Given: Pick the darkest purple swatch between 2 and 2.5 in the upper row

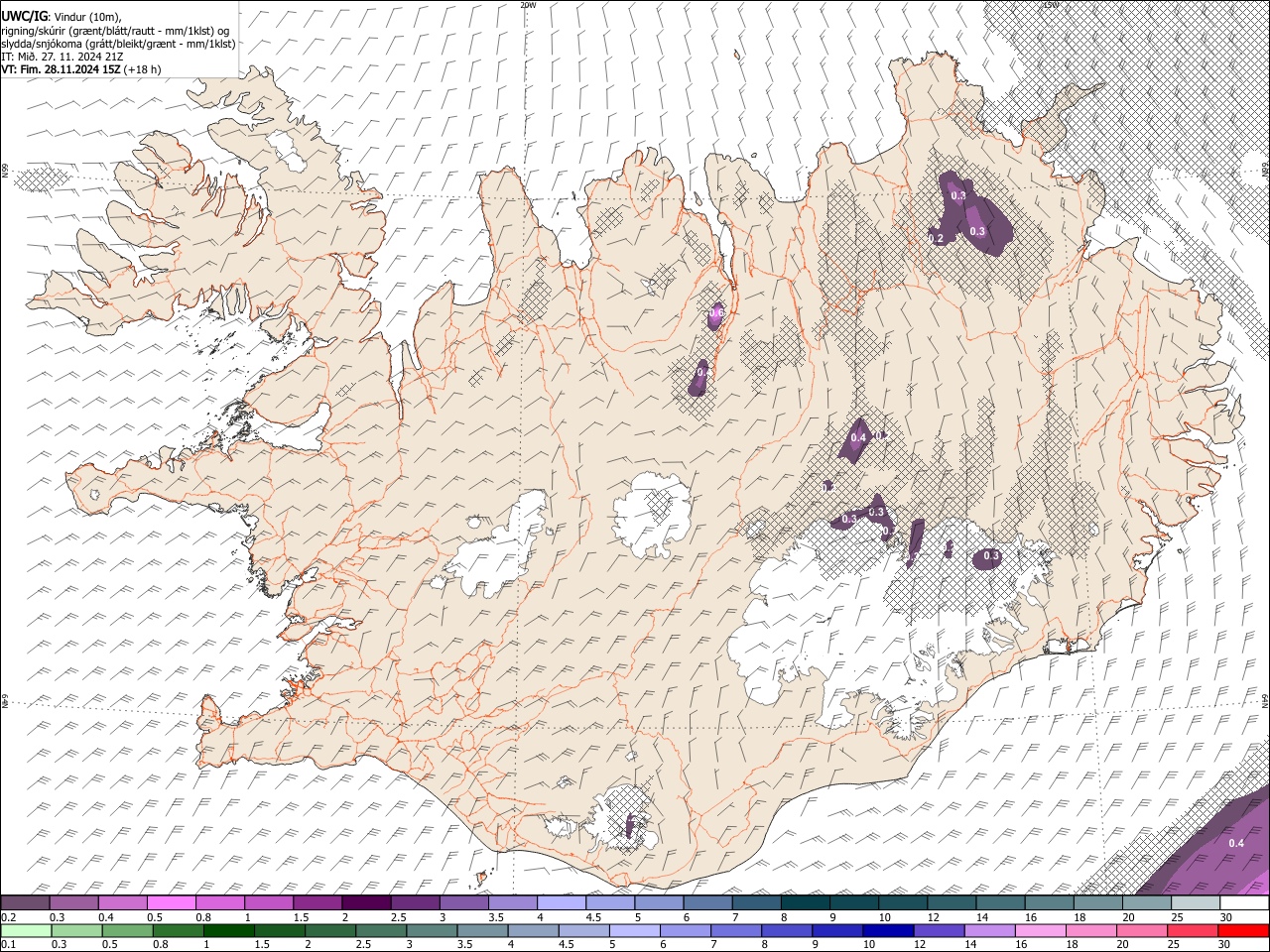Looking at the screenshot, I should [365, 903].
